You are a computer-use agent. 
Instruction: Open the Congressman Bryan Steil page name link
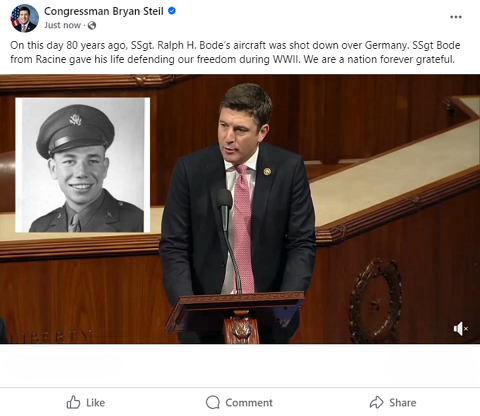click(104, 11)
